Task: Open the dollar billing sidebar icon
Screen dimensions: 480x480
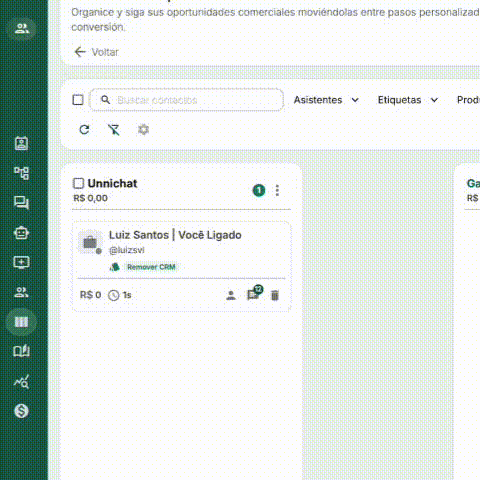Action: 21,411
